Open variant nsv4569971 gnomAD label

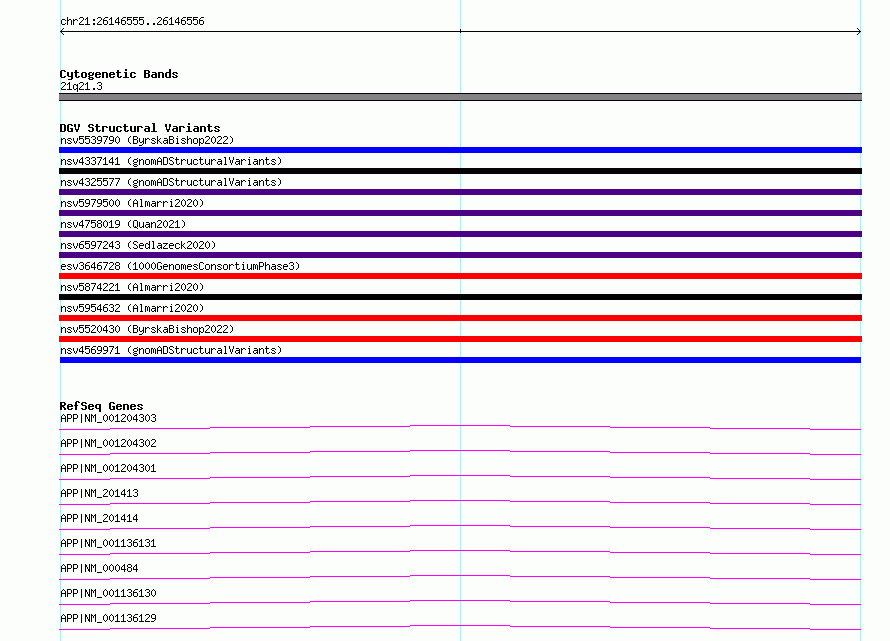(x=171, y=350)
